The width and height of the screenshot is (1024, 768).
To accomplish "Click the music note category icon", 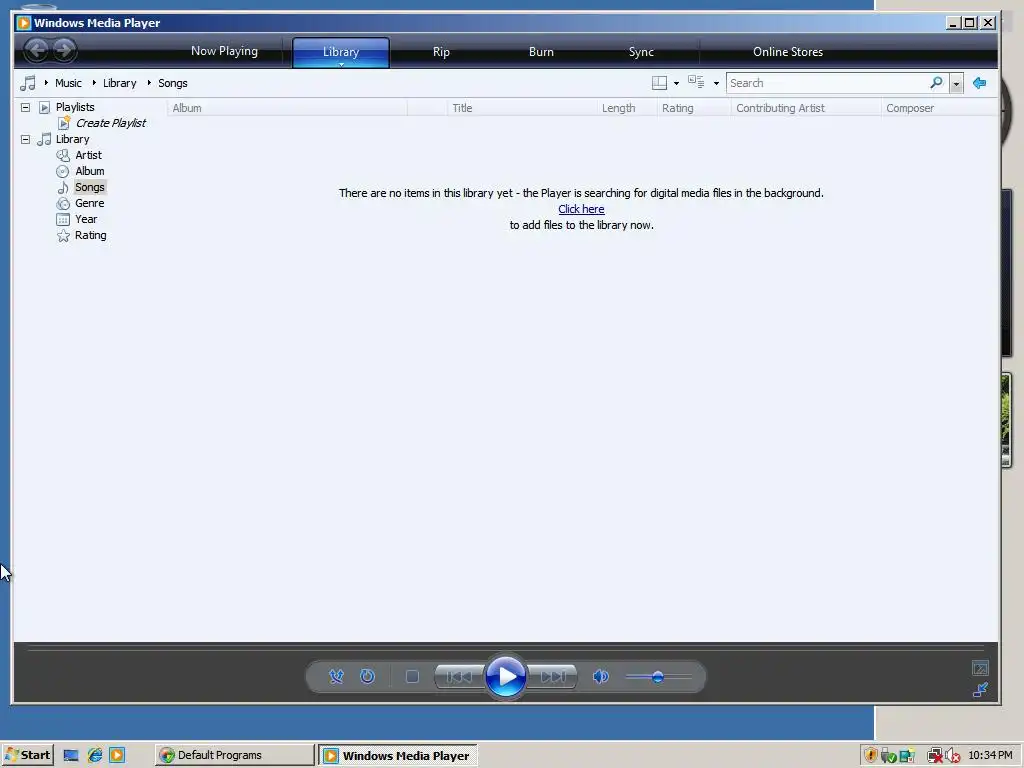I will 28,83.
